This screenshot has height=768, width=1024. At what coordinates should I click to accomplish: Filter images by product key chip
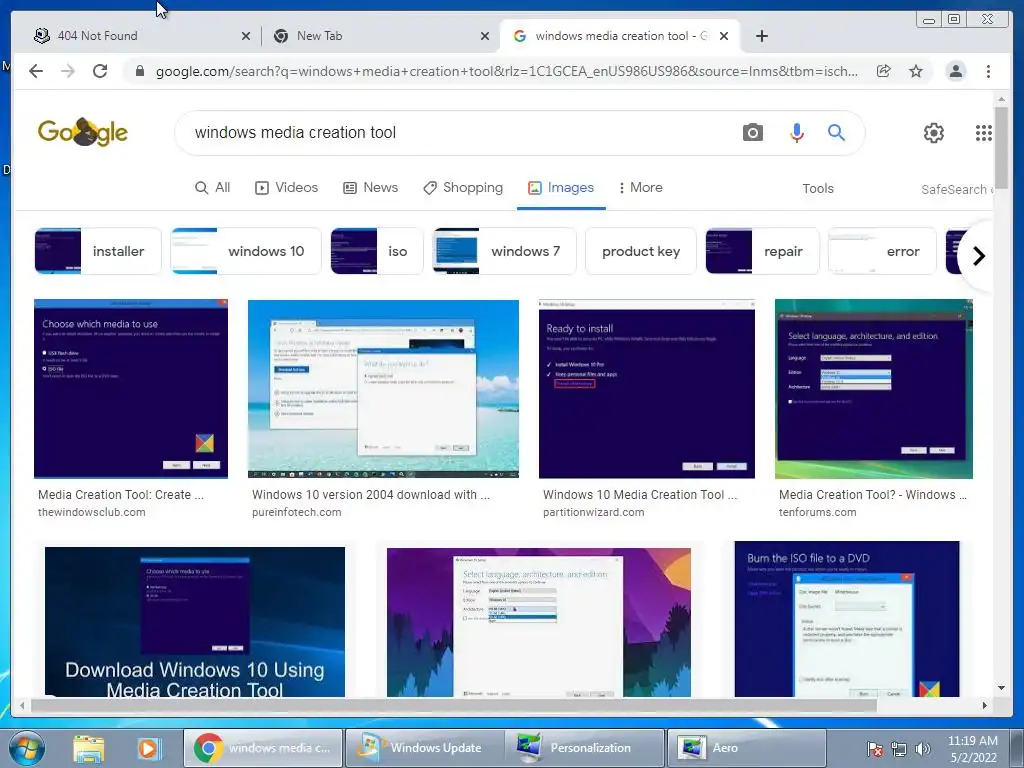click(641, 251)
